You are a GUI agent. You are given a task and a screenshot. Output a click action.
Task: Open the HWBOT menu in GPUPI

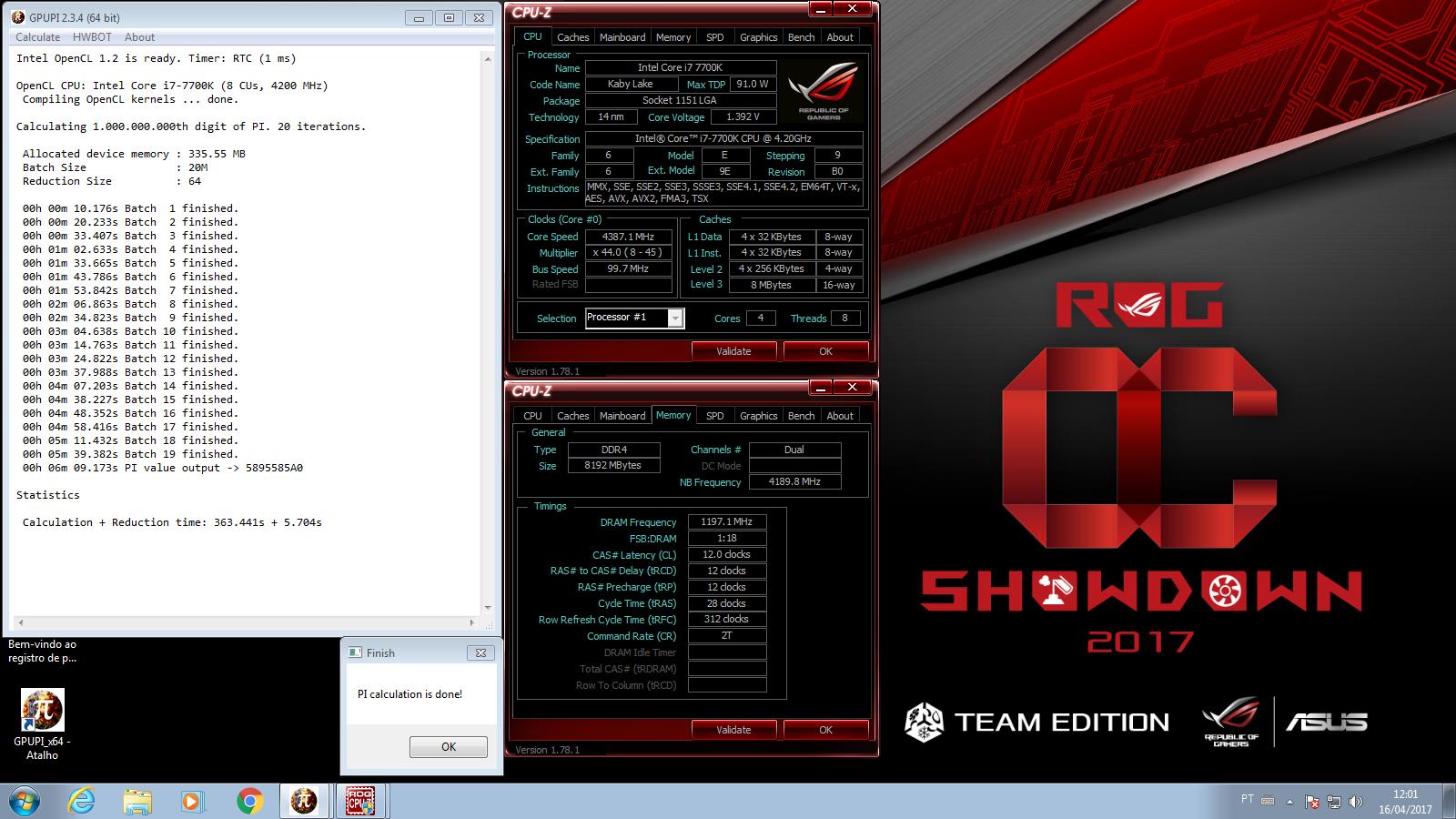click(x=92, y=37)
